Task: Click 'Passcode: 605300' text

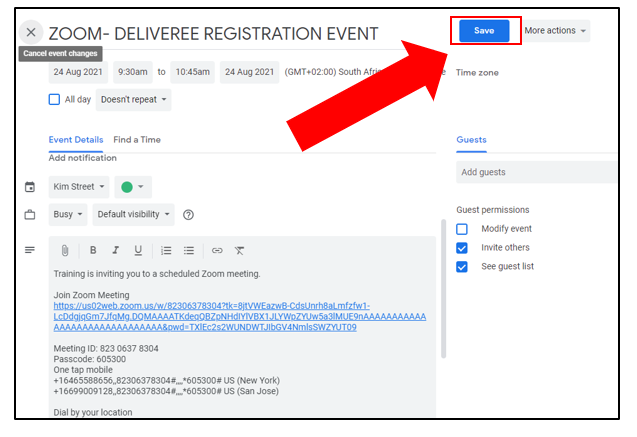Action: (90, 359)
